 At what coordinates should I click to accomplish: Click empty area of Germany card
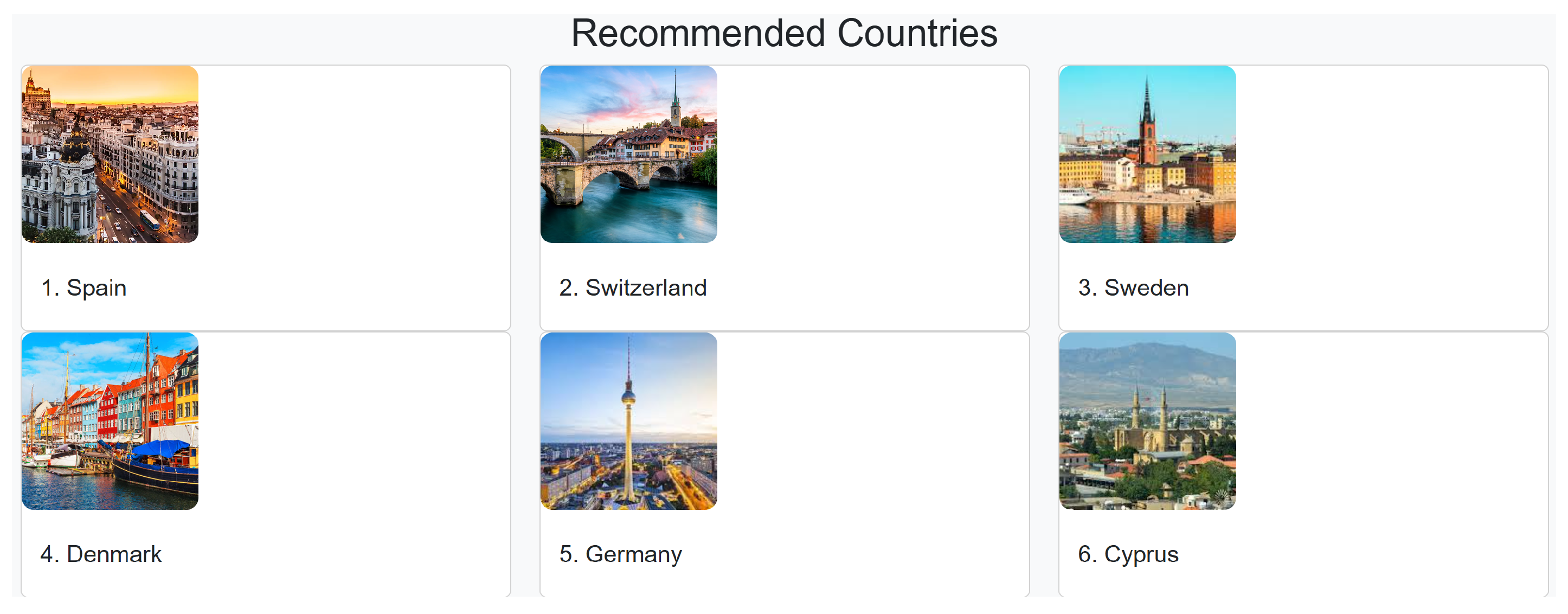870,451
